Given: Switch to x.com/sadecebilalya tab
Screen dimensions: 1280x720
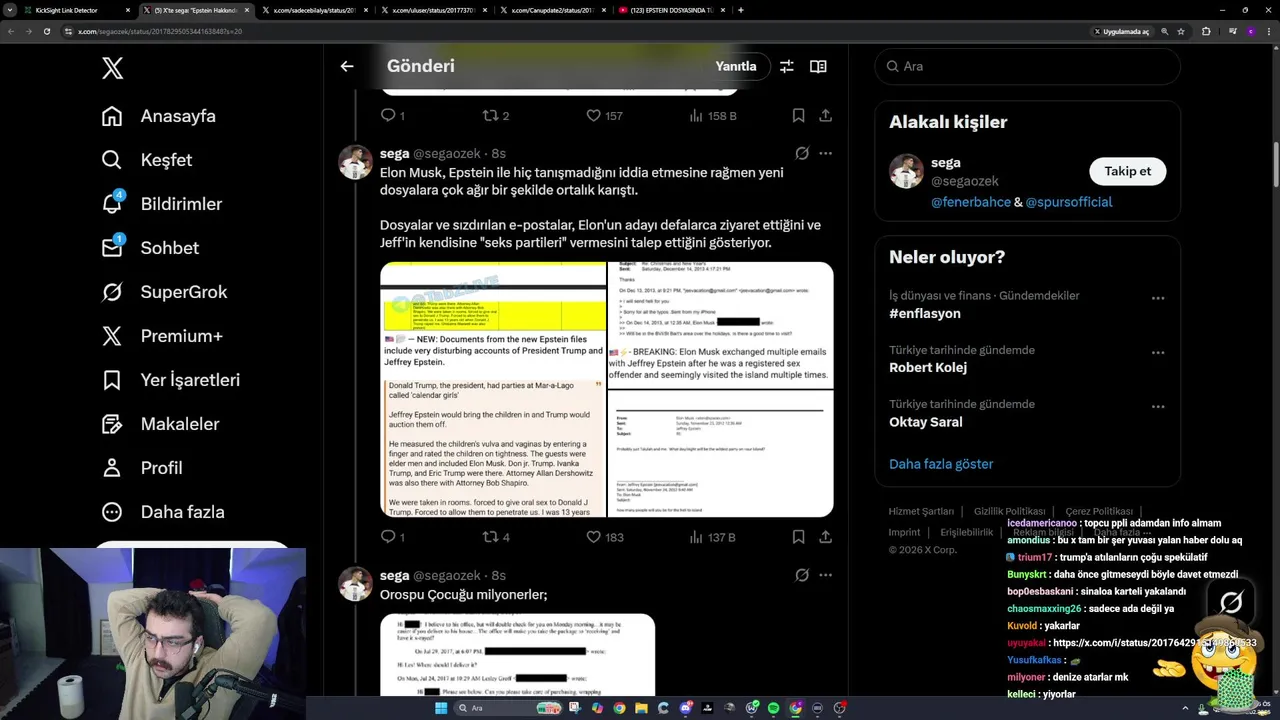Looking at the screenshot, I should tap(316, 10).
